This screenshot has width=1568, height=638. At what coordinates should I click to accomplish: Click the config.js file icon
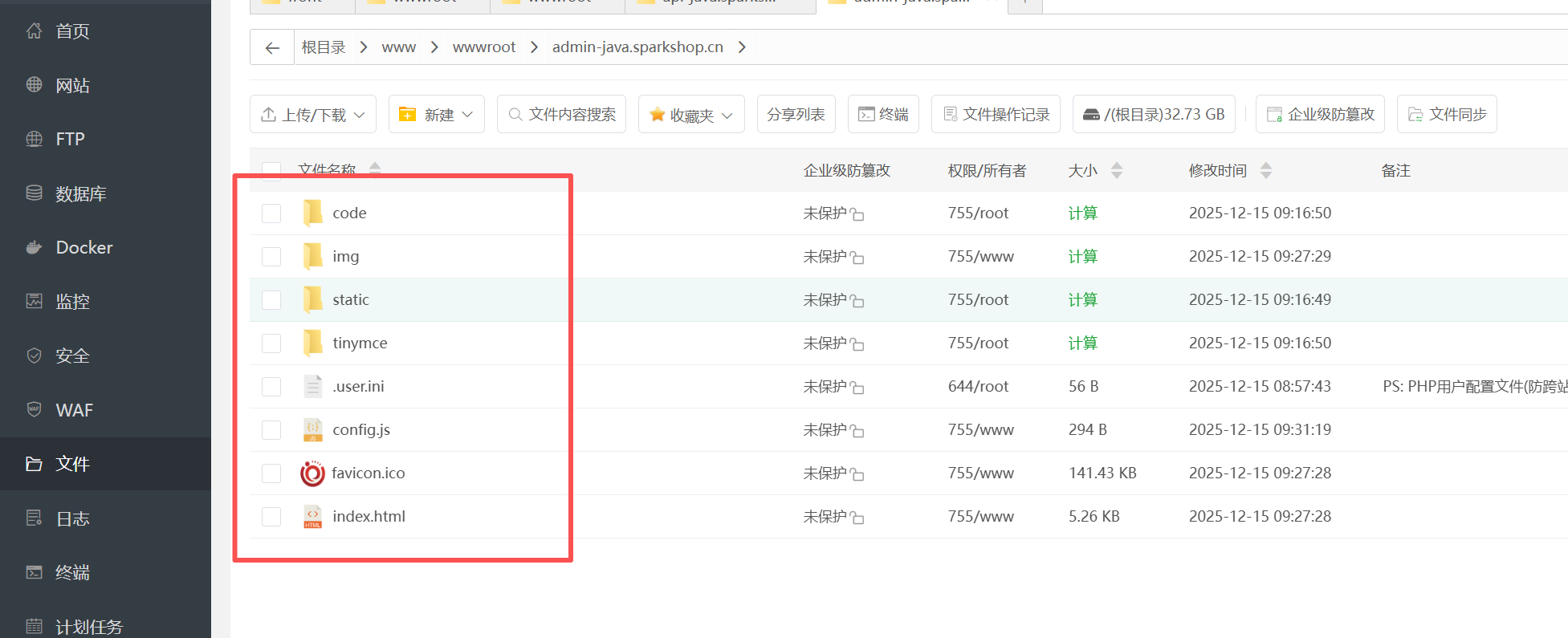[x=312, y=430]
